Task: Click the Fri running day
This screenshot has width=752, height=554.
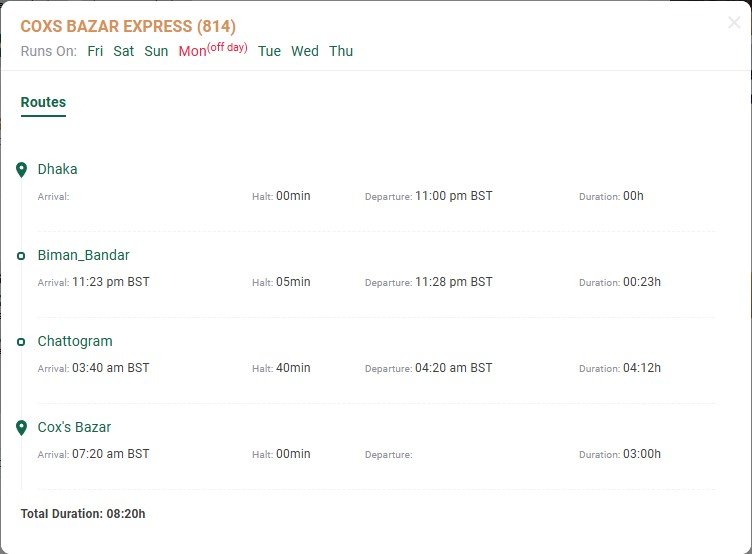Action: [95, 51]
